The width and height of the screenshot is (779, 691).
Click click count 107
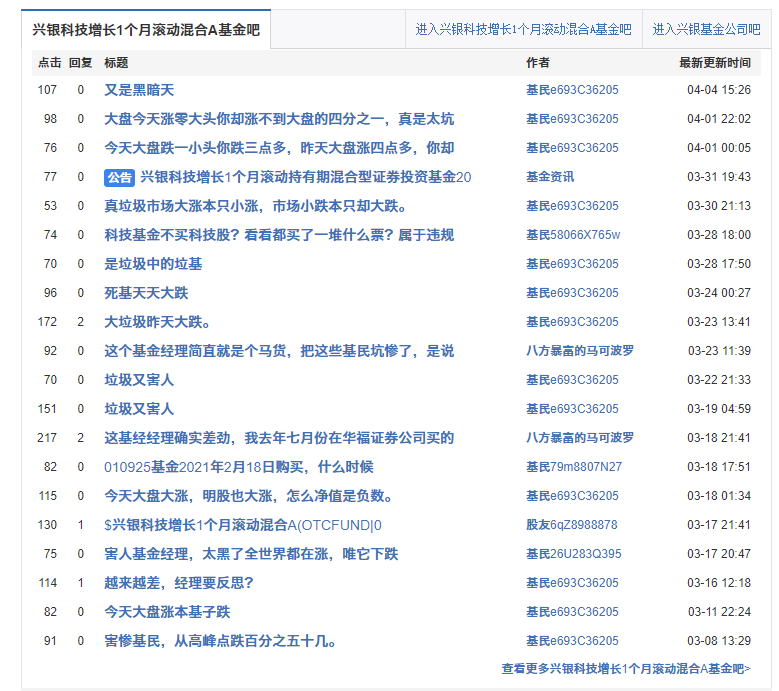pos(47,90)
